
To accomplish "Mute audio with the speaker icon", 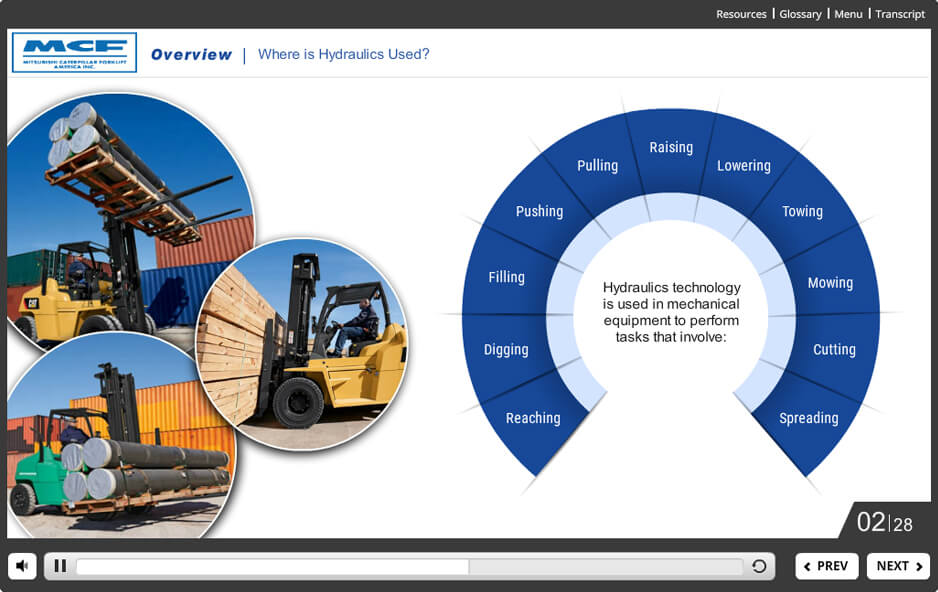I will coord(22,566).
